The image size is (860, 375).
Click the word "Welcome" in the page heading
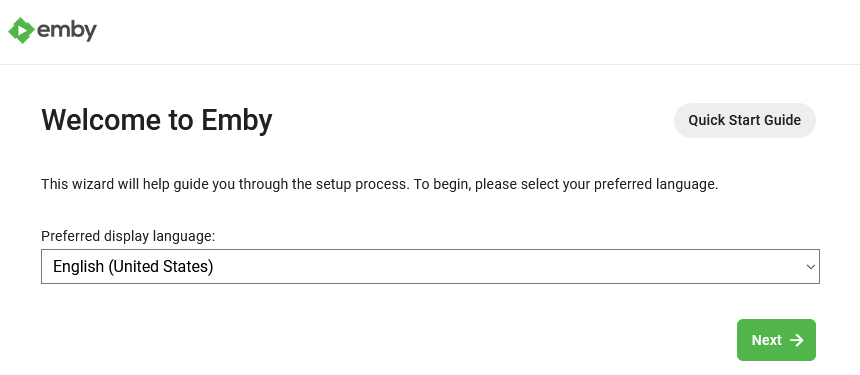click(101, 120)
